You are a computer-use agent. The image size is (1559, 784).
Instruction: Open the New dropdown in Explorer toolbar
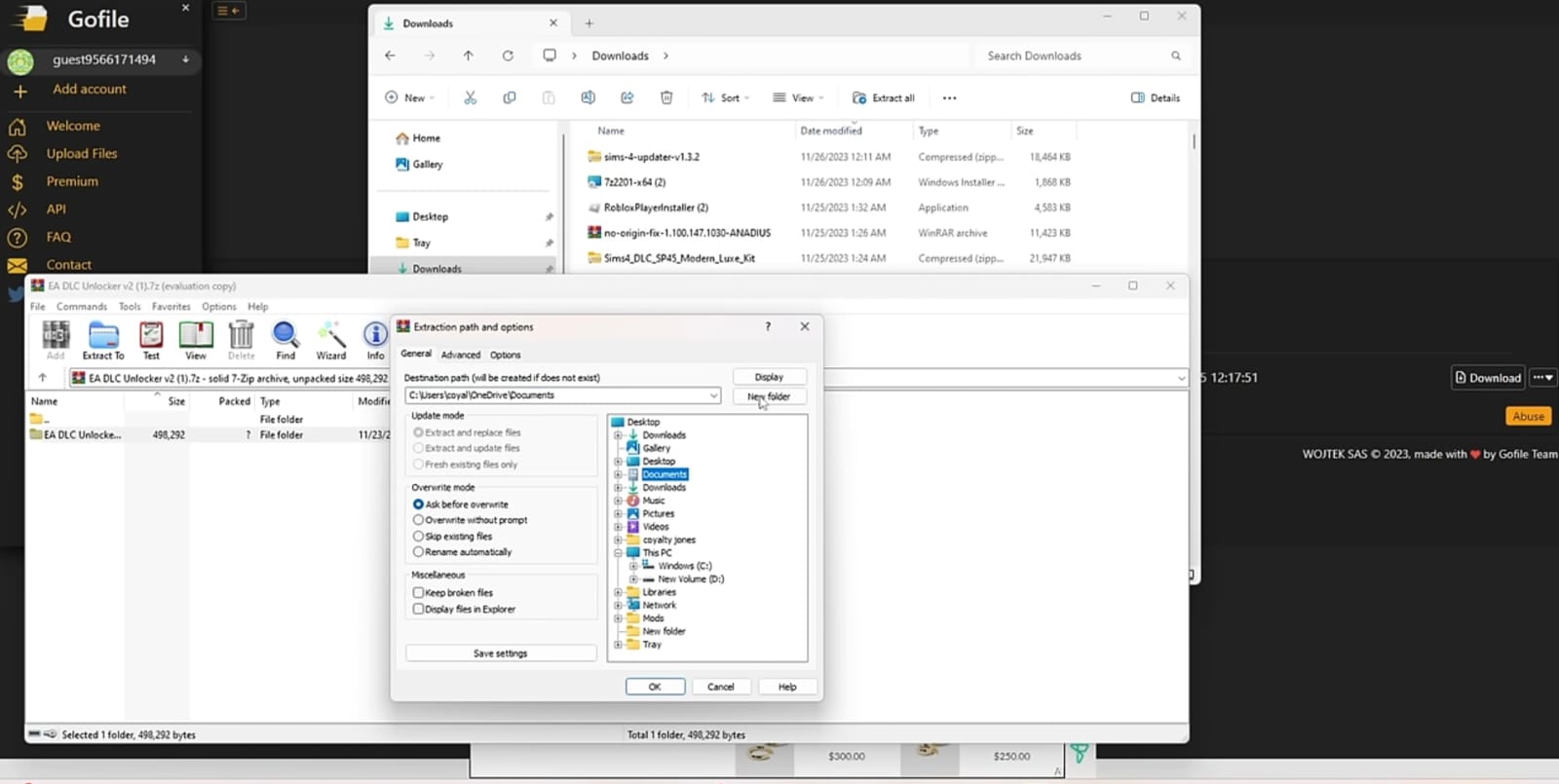pyautogui.click(x=409, y=97)
